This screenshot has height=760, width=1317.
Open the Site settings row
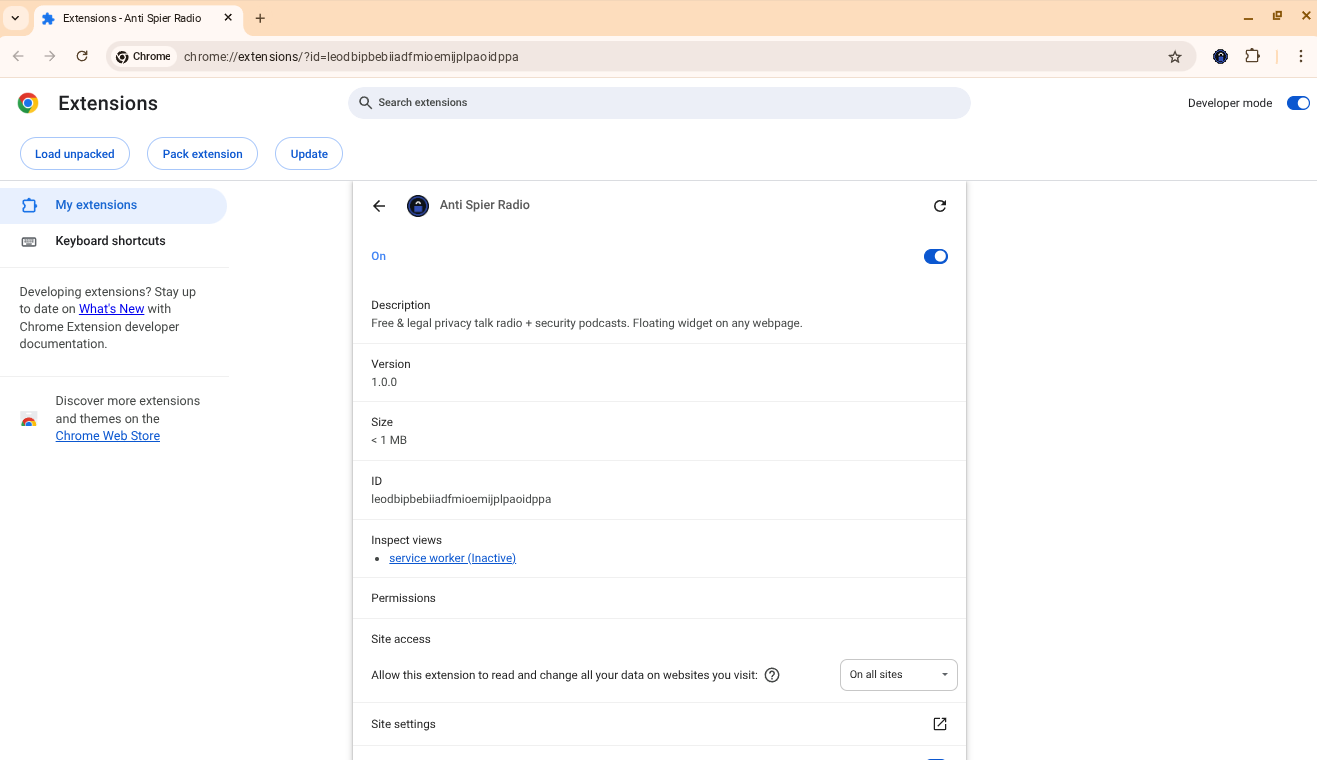tap(659, 724)
